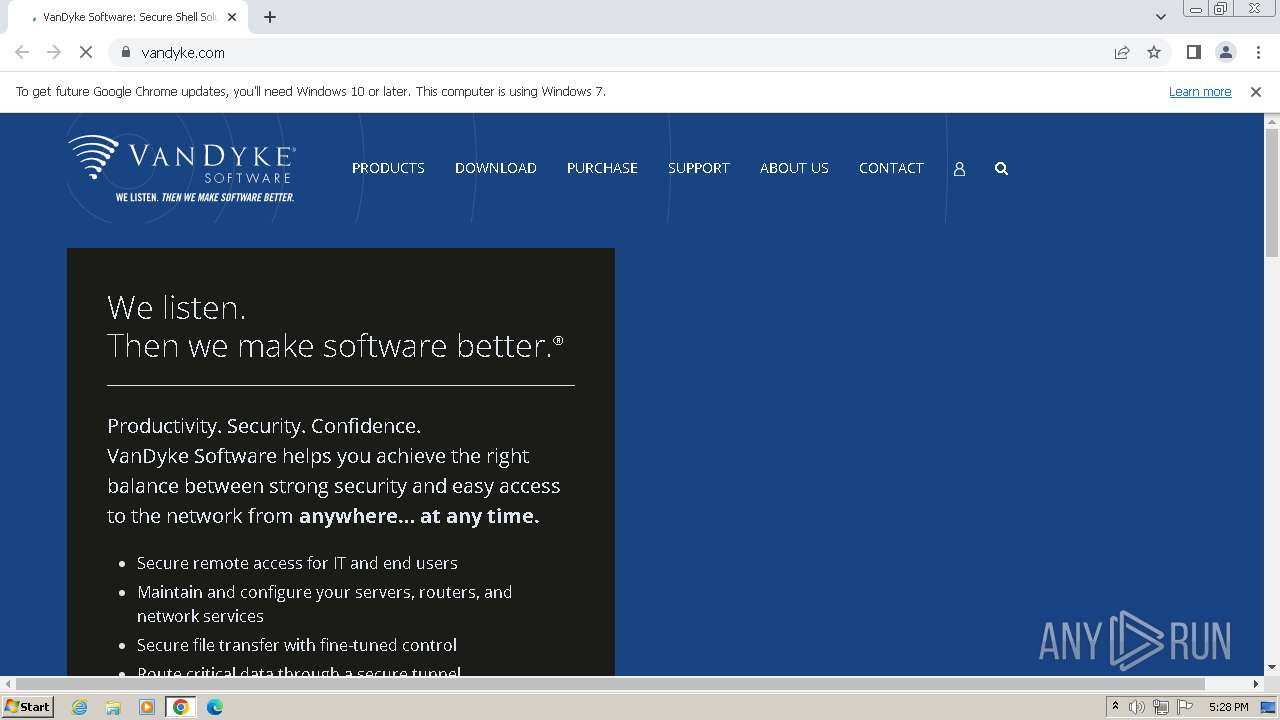Click bullet "Secure file transfer with fine-tuned control"
1280x720 pixels.
297,645
